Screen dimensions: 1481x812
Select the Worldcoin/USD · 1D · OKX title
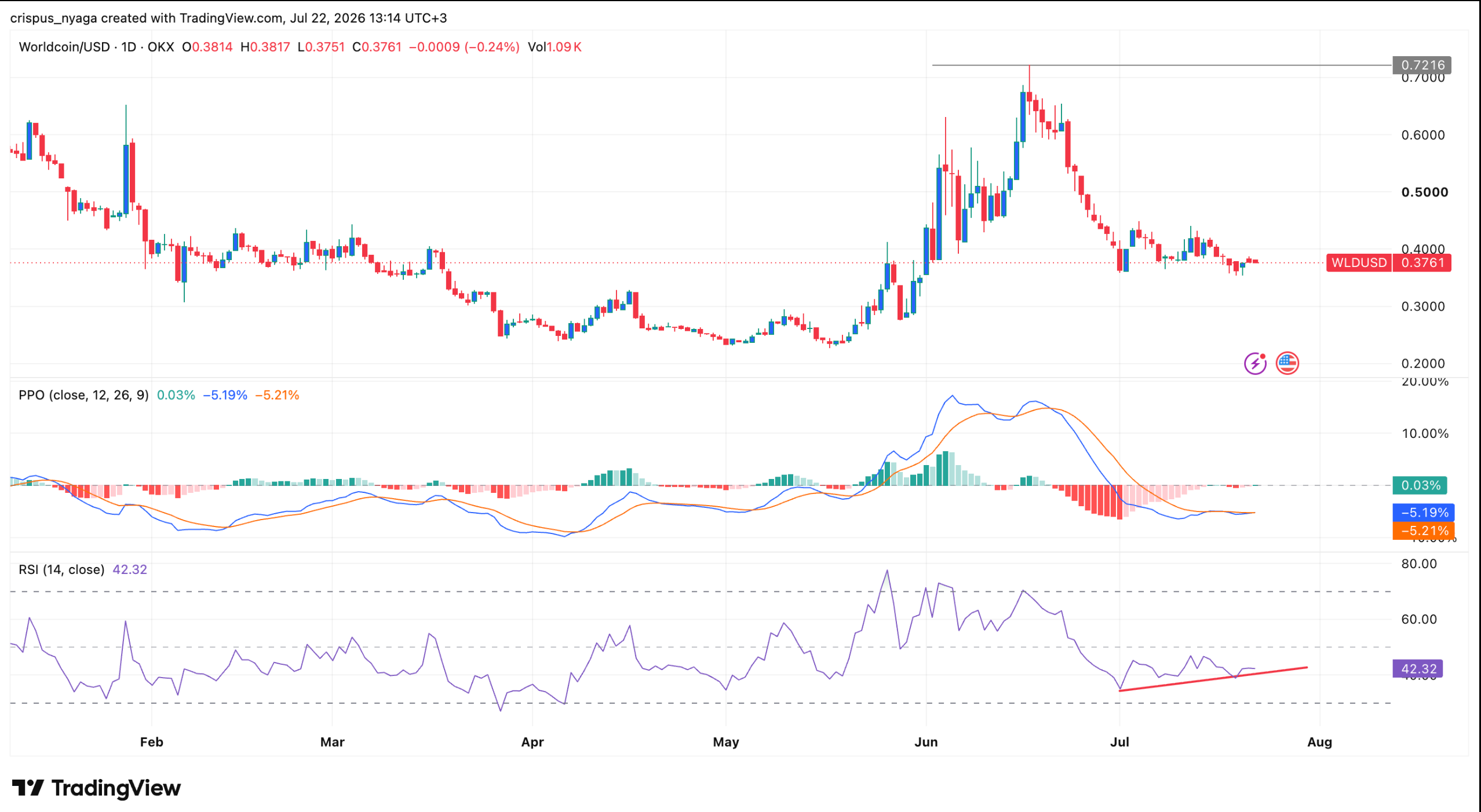[96, 47]
